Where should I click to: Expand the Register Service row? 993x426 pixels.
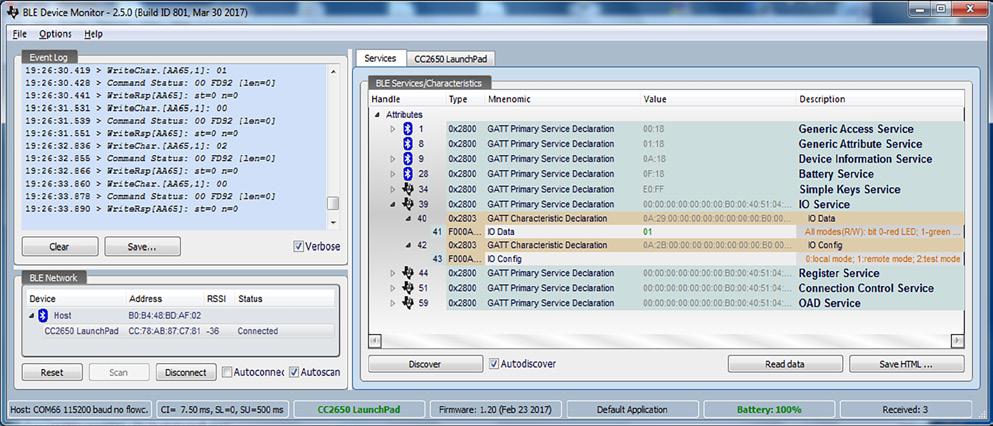393,273
